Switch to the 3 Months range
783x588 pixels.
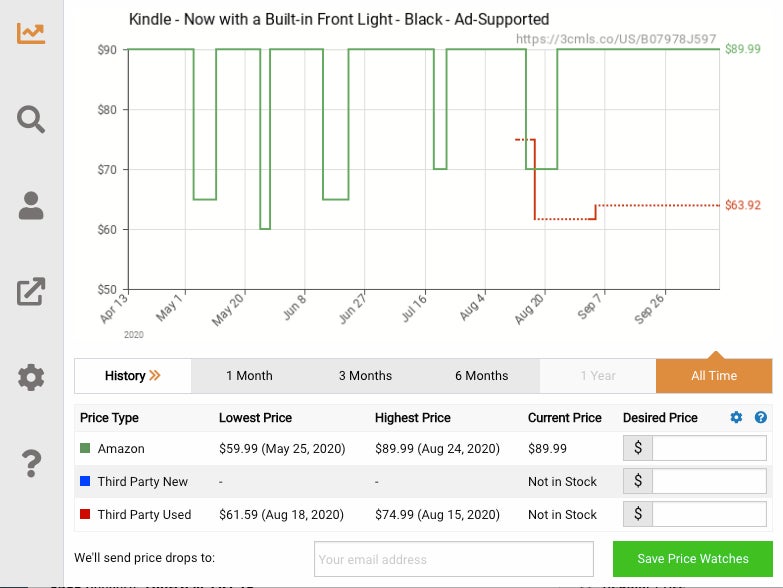(365, 376)
